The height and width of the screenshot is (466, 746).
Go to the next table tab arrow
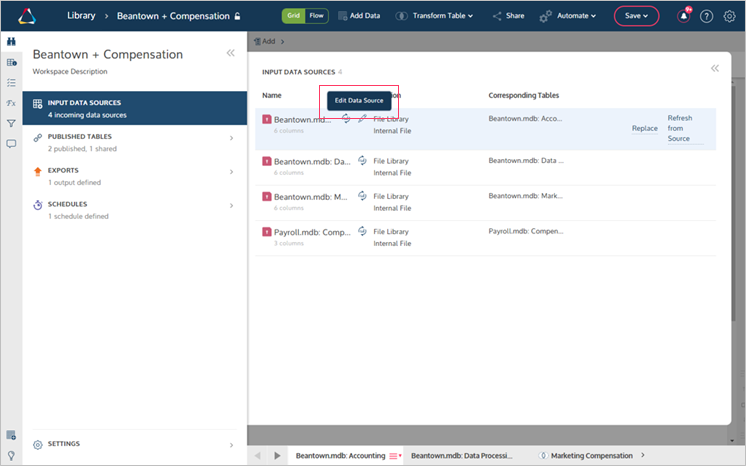pos(277,456)
